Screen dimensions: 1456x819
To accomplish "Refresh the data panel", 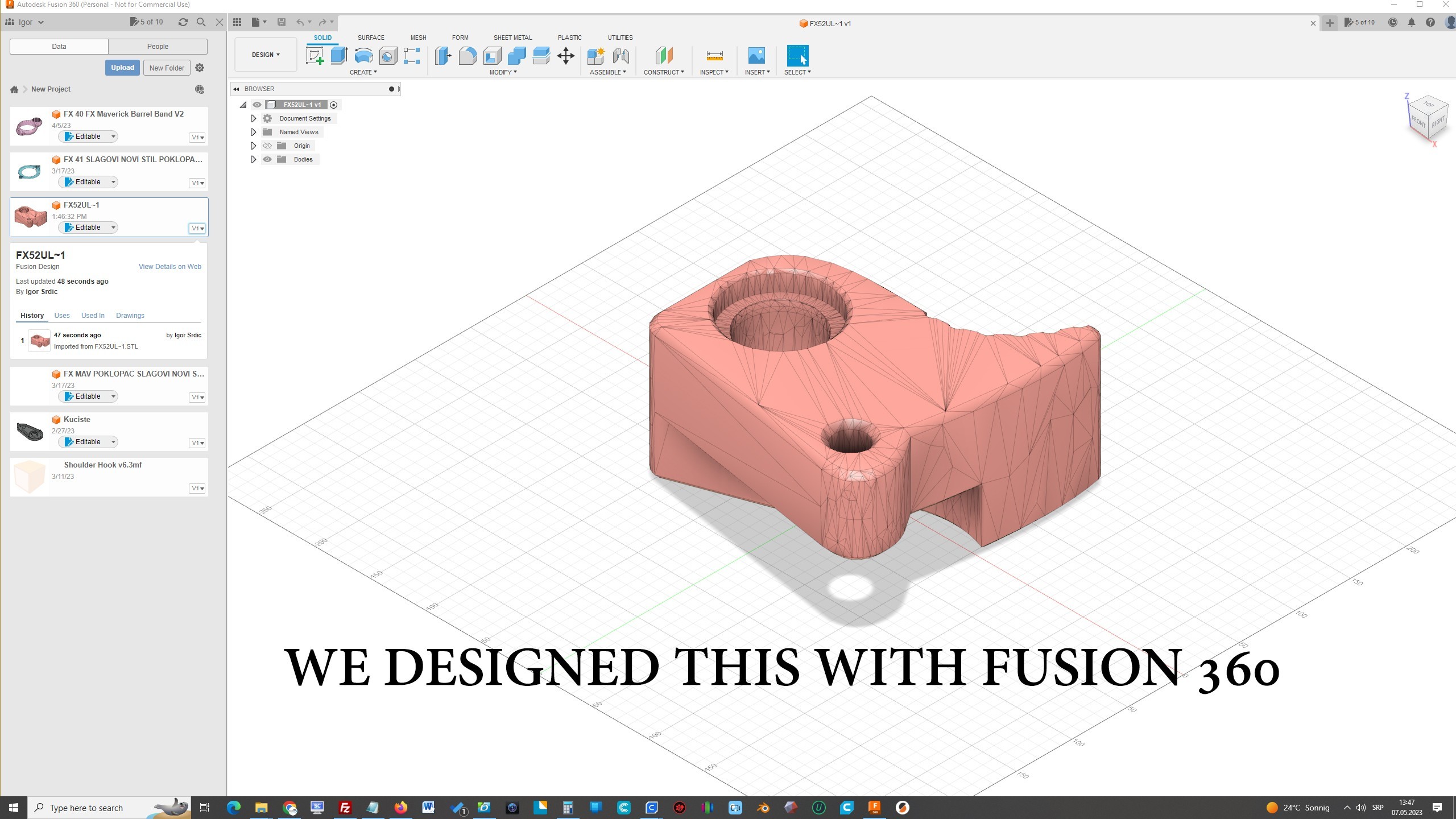I will (183, 22).
